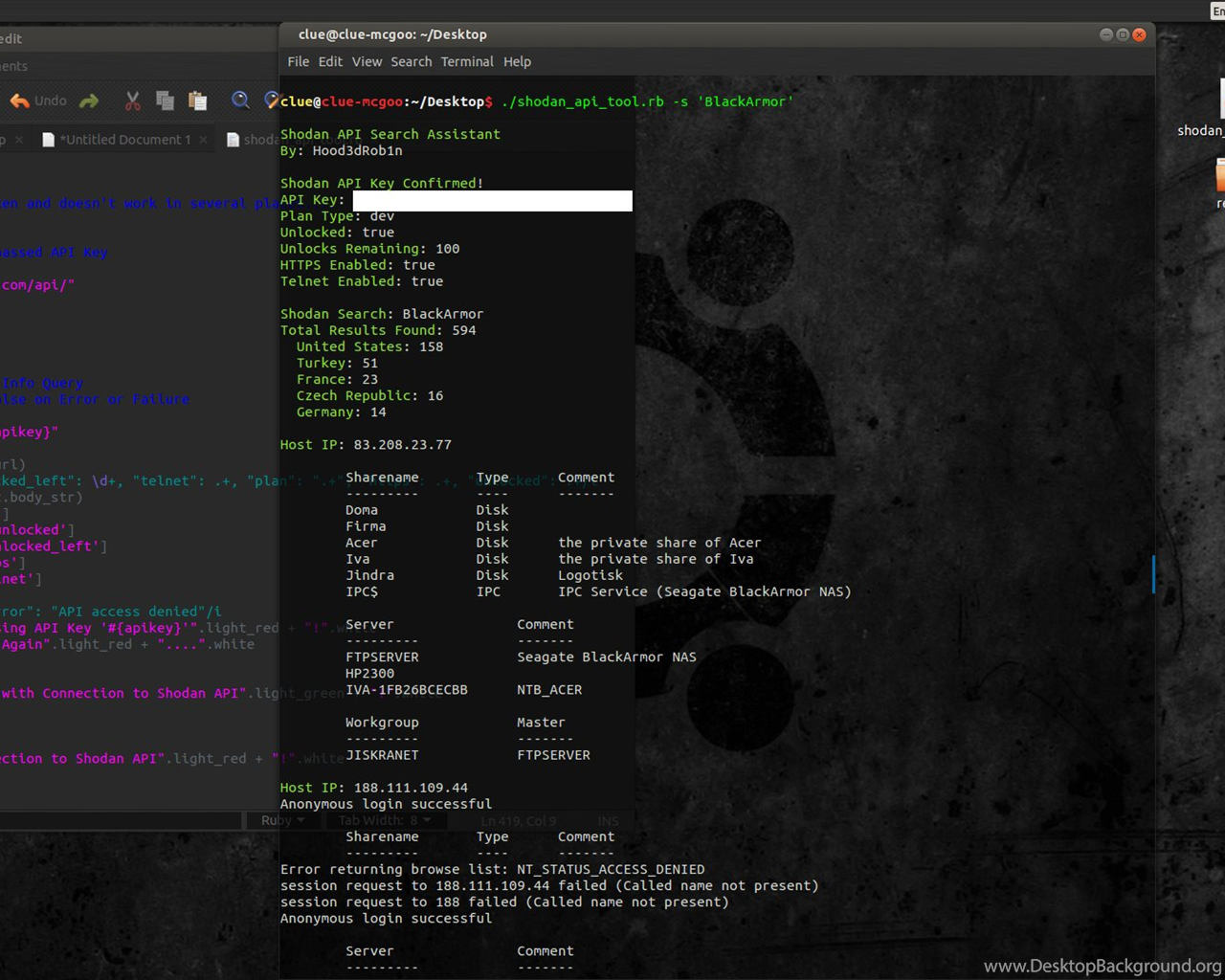
Task: Click the Paste clipboard icon in gedit
Action: pyautogui.click(x=198, y=100)
